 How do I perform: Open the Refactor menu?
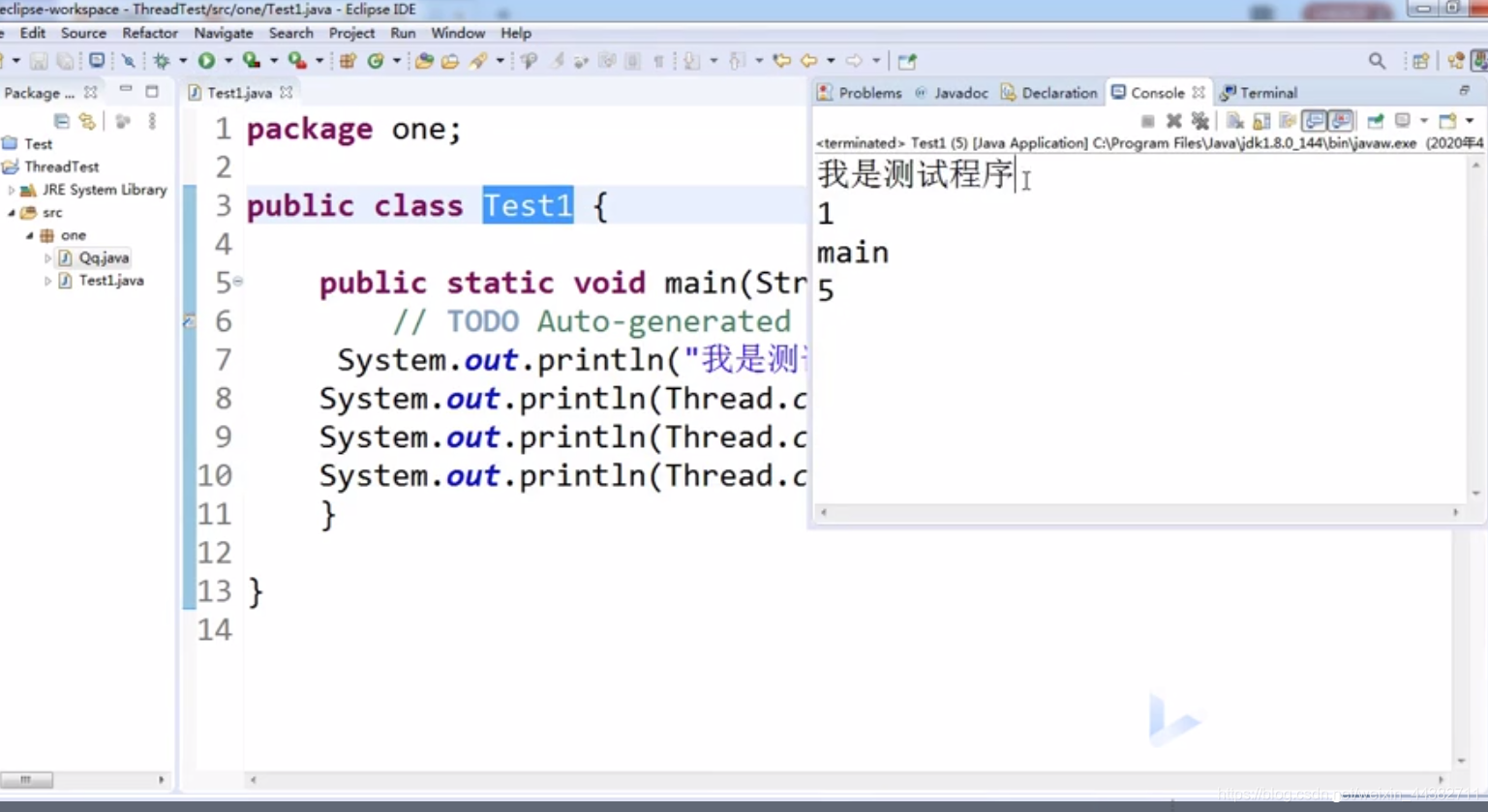[x=150, y=33]
